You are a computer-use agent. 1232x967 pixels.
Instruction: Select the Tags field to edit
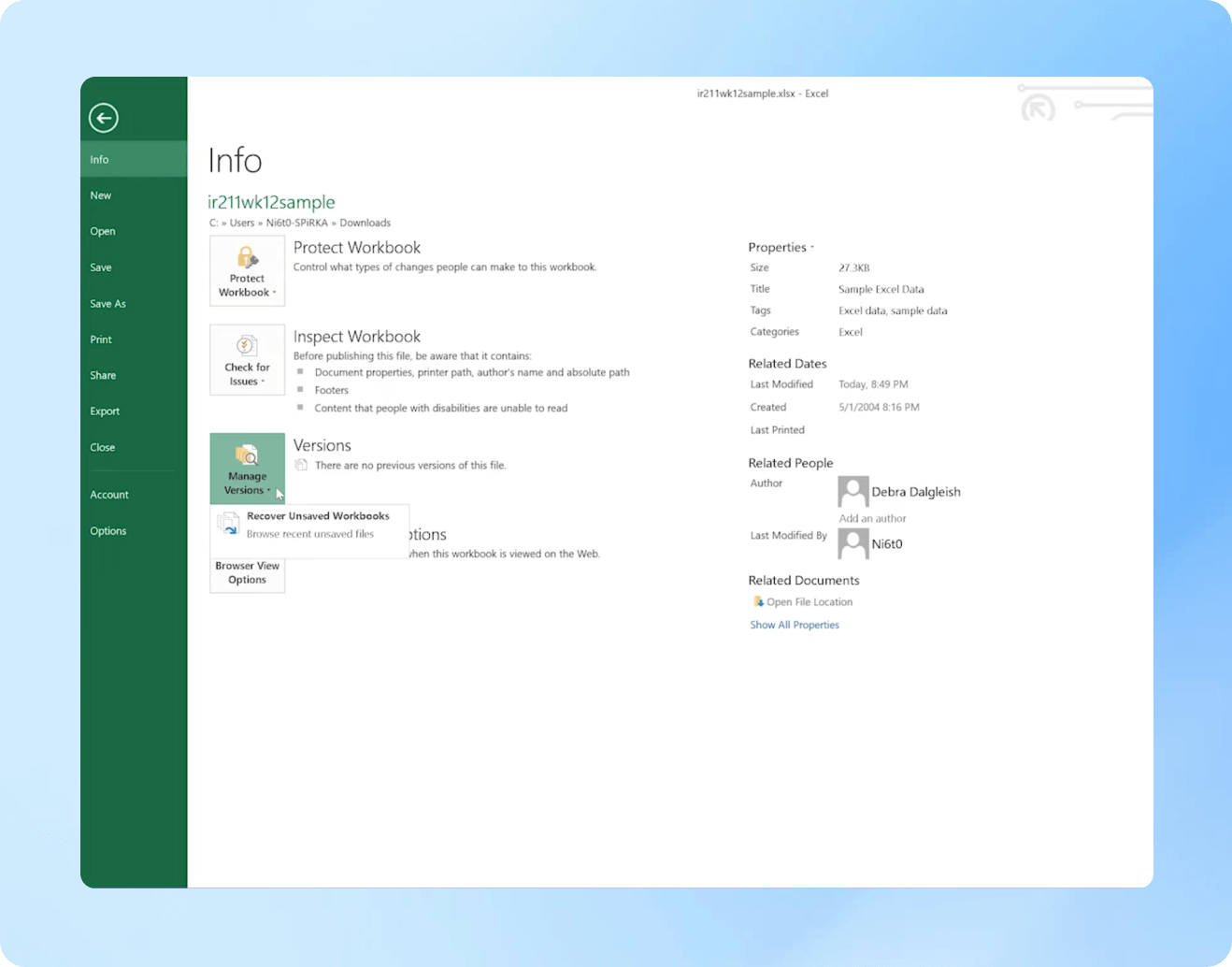tap(893, 310)
